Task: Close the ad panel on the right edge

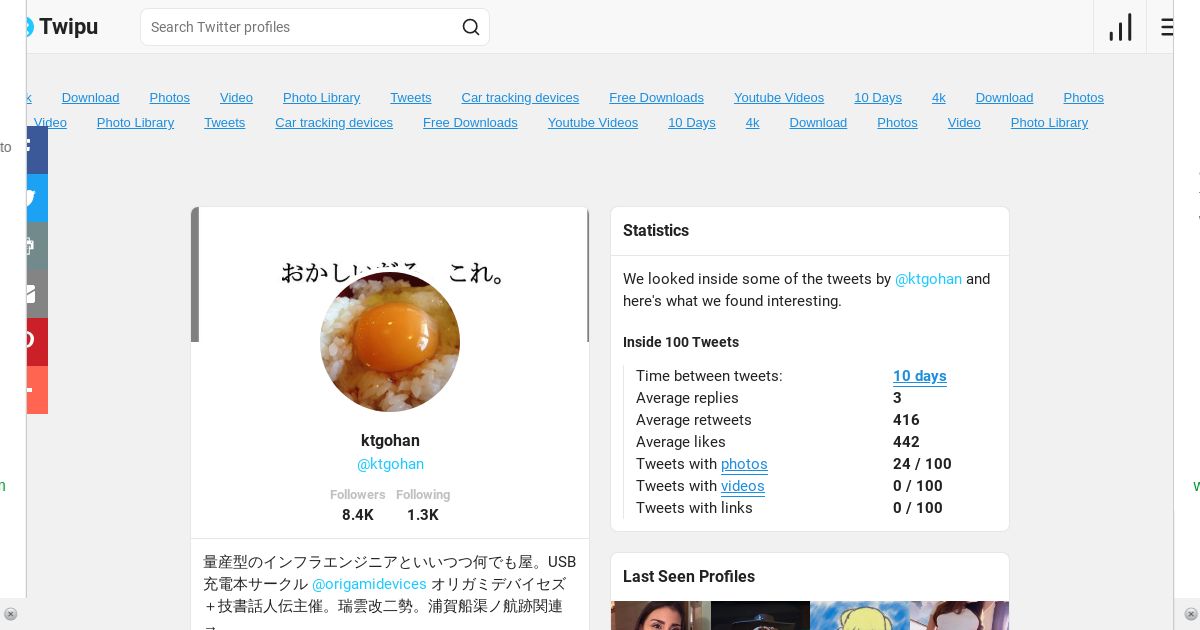Action: 1188,614
